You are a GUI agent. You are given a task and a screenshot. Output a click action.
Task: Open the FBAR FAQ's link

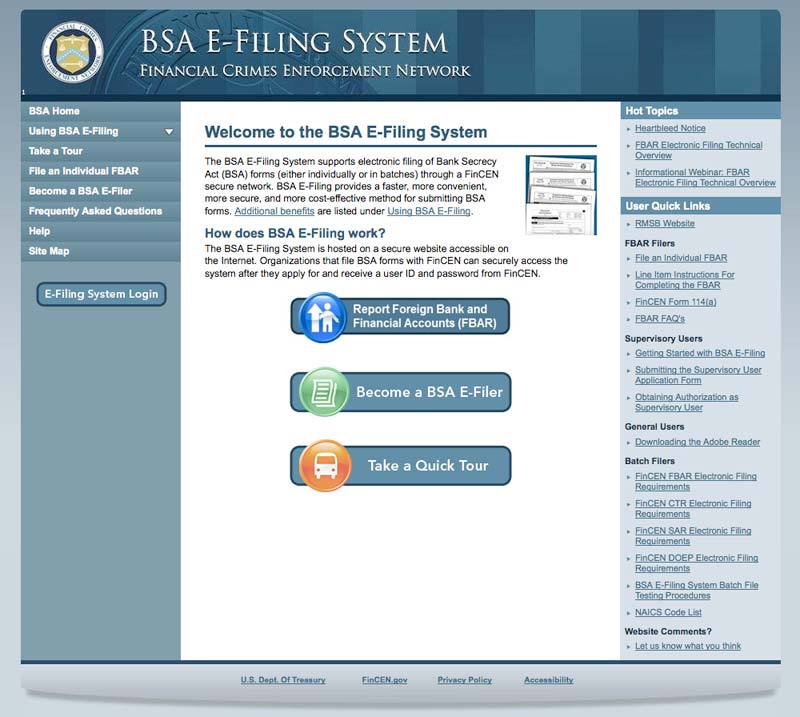pyautogui.click(x=660, y=318)
